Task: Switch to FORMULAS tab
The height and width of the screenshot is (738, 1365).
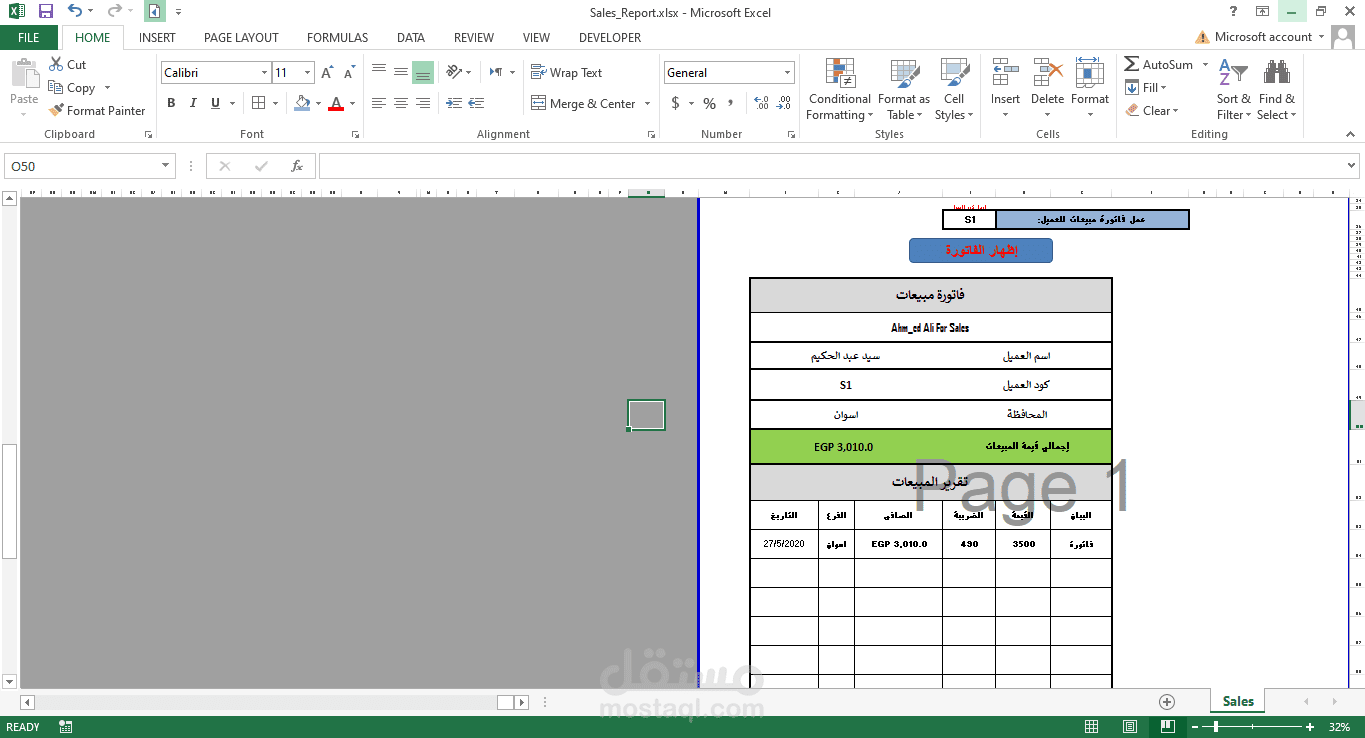Action: click(x=337, y=37)
